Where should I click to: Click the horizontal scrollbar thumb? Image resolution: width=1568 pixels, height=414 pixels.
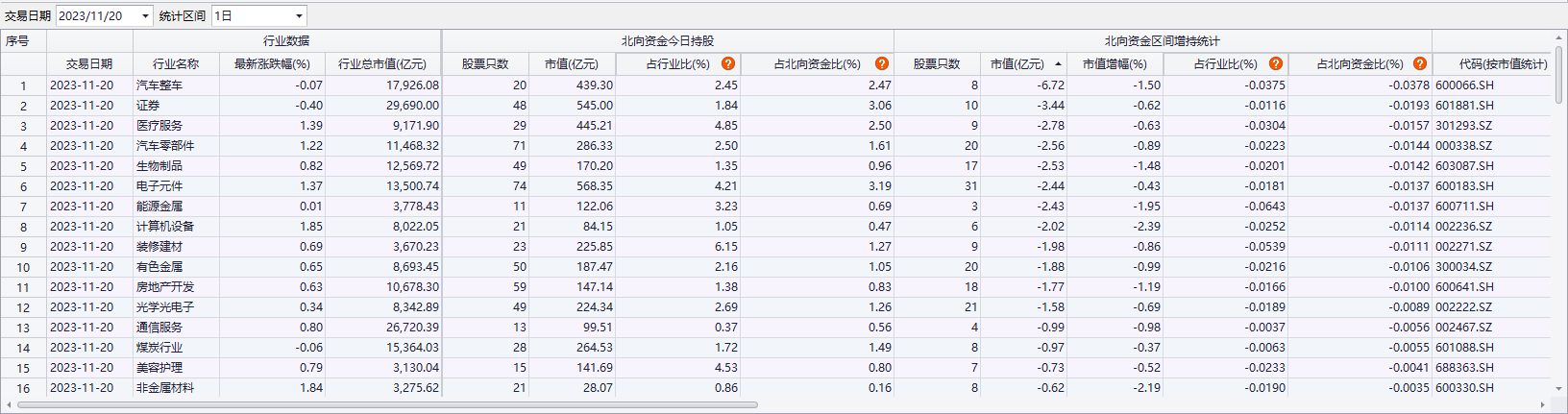[x=384, y=404]
